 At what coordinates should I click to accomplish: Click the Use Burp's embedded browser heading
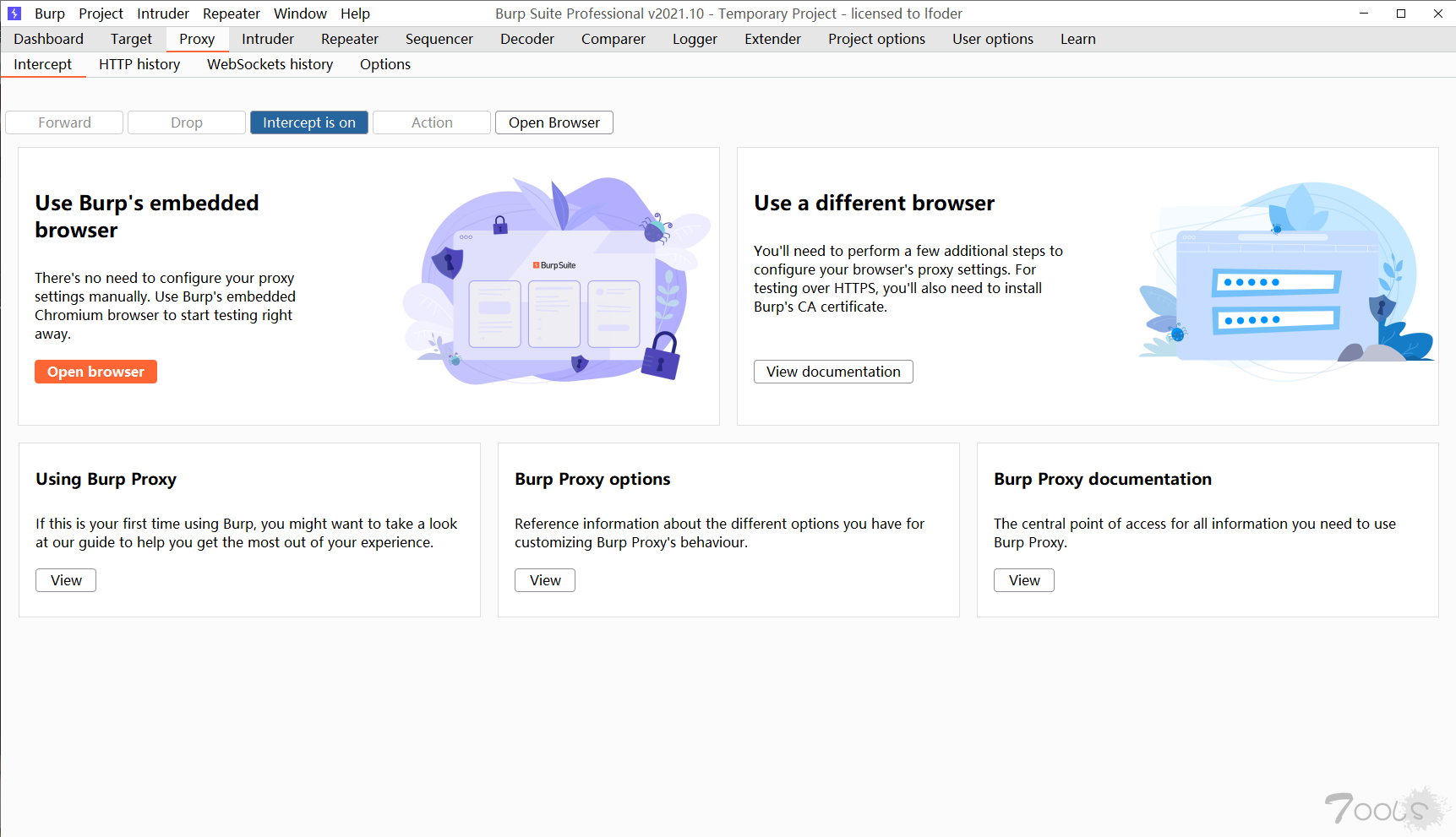pos(147,216)
